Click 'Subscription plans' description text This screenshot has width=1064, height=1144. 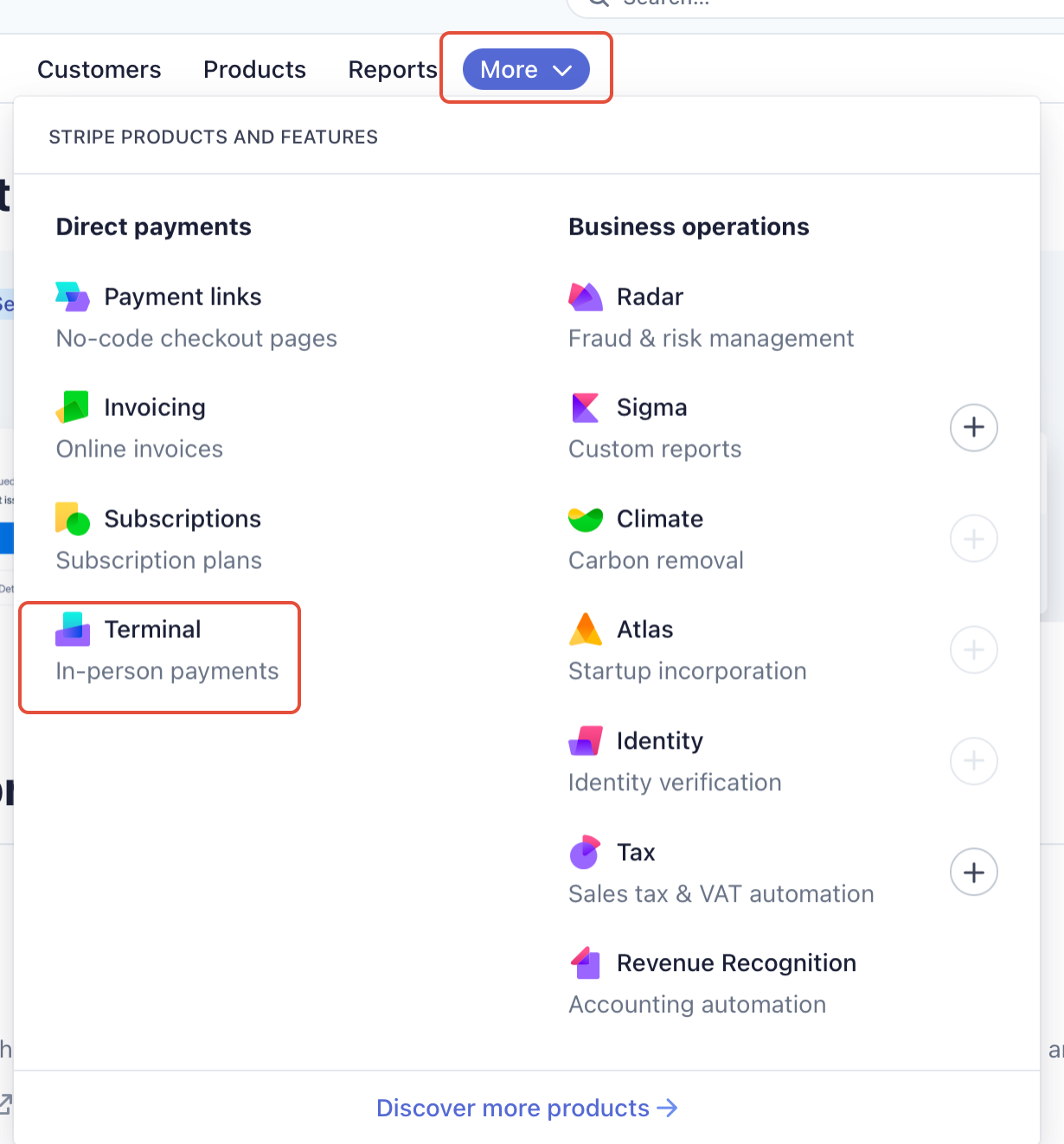click(158, 560)
